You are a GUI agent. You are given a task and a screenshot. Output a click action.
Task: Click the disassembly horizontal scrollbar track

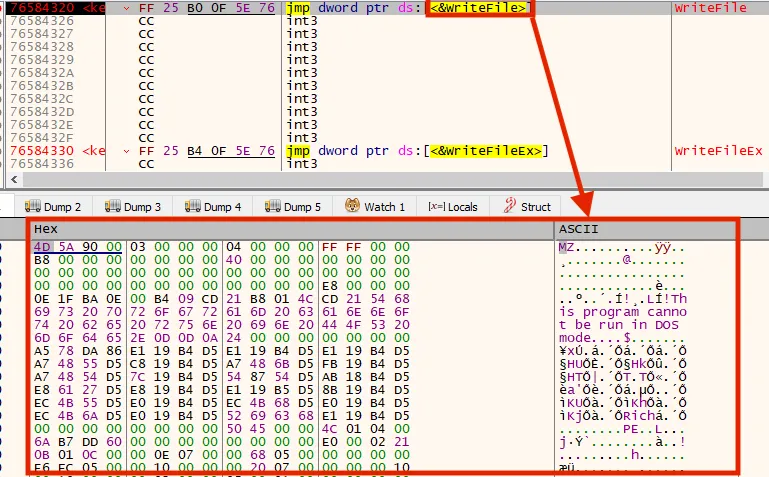pyautogui.click(x=392, y=179)
